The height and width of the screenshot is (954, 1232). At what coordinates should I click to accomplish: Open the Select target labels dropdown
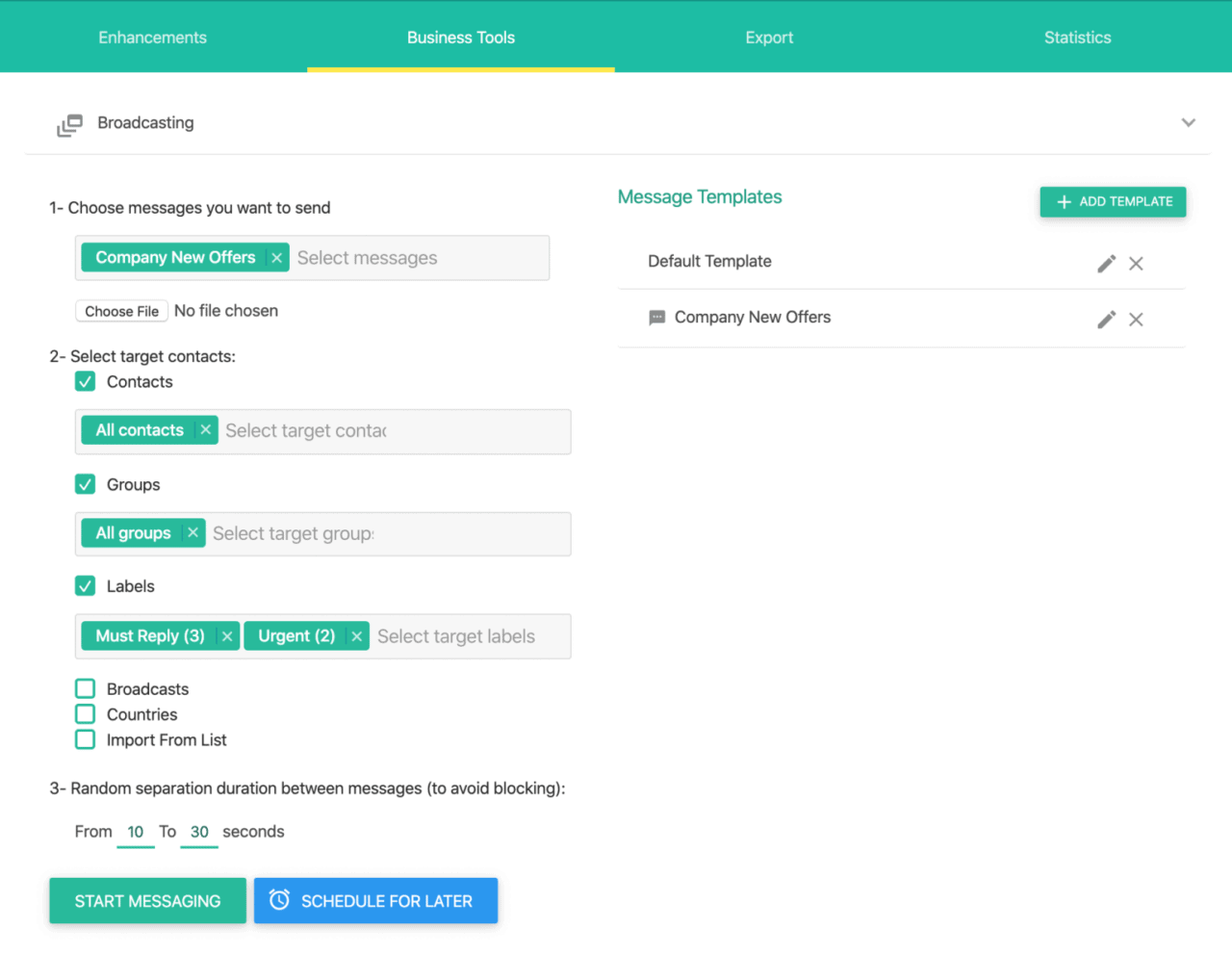coord(468,636)
